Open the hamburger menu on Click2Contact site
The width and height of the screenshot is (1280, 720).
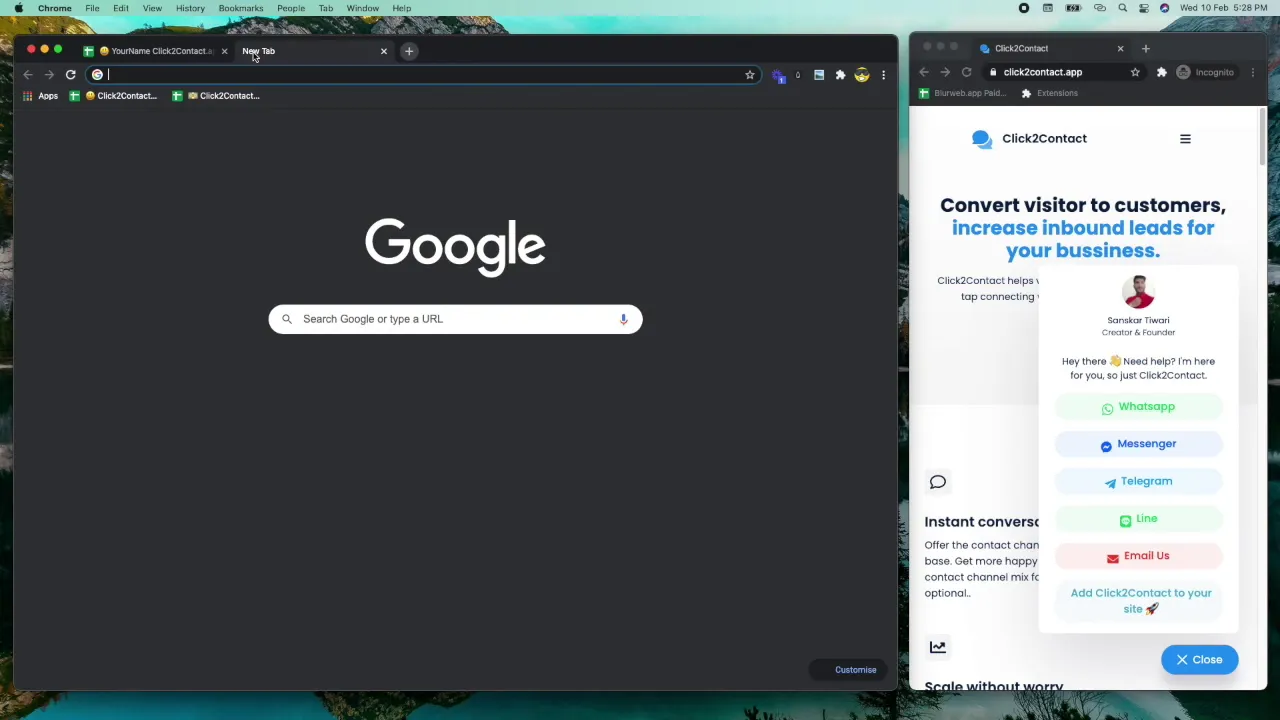(1185, 139)
